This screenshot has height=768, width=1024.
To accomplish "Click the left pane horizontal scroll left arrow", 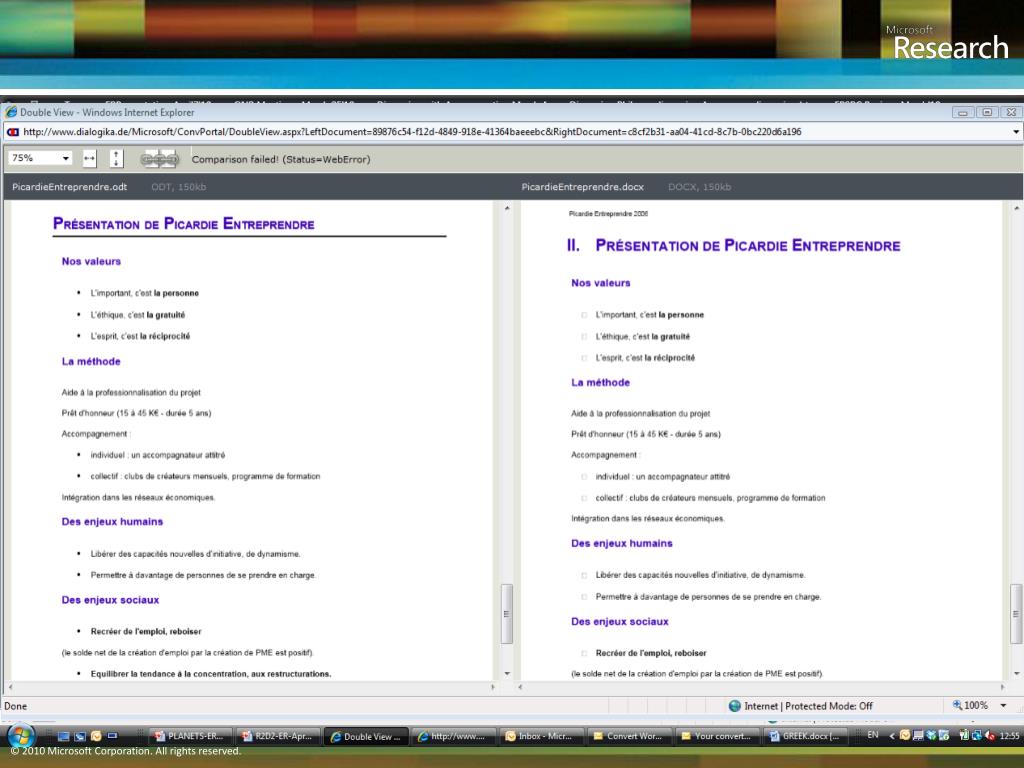I will 10,687.
